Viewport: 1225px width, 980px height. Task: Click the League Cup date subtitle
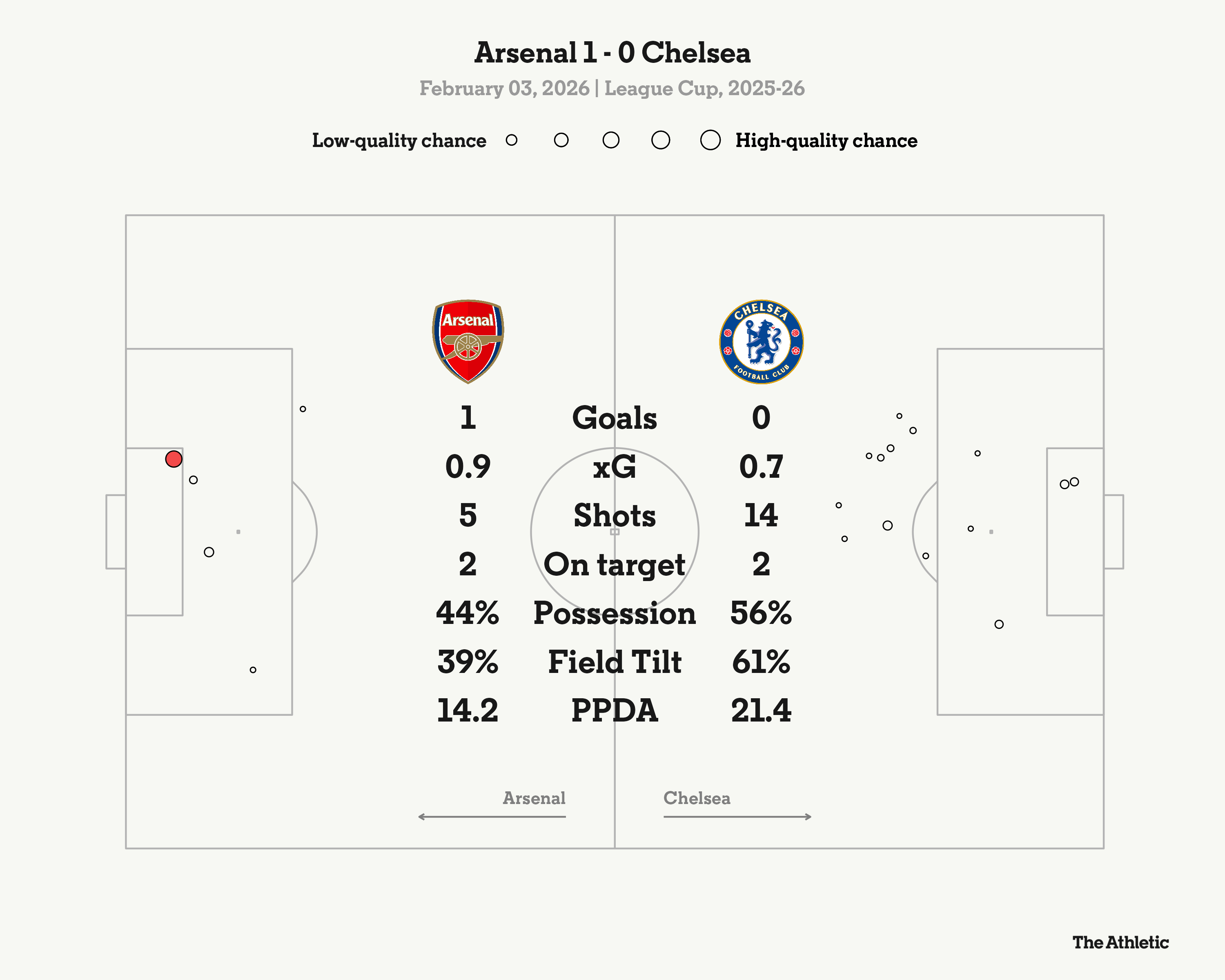pyautogui.click(x=612, y=89)
